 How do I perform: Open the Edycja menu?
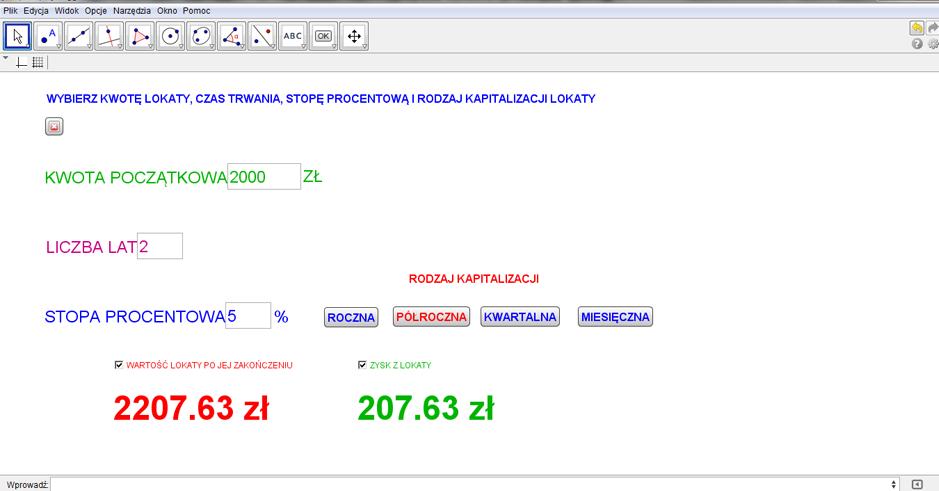pyautogui.click(x=36, y=11)
